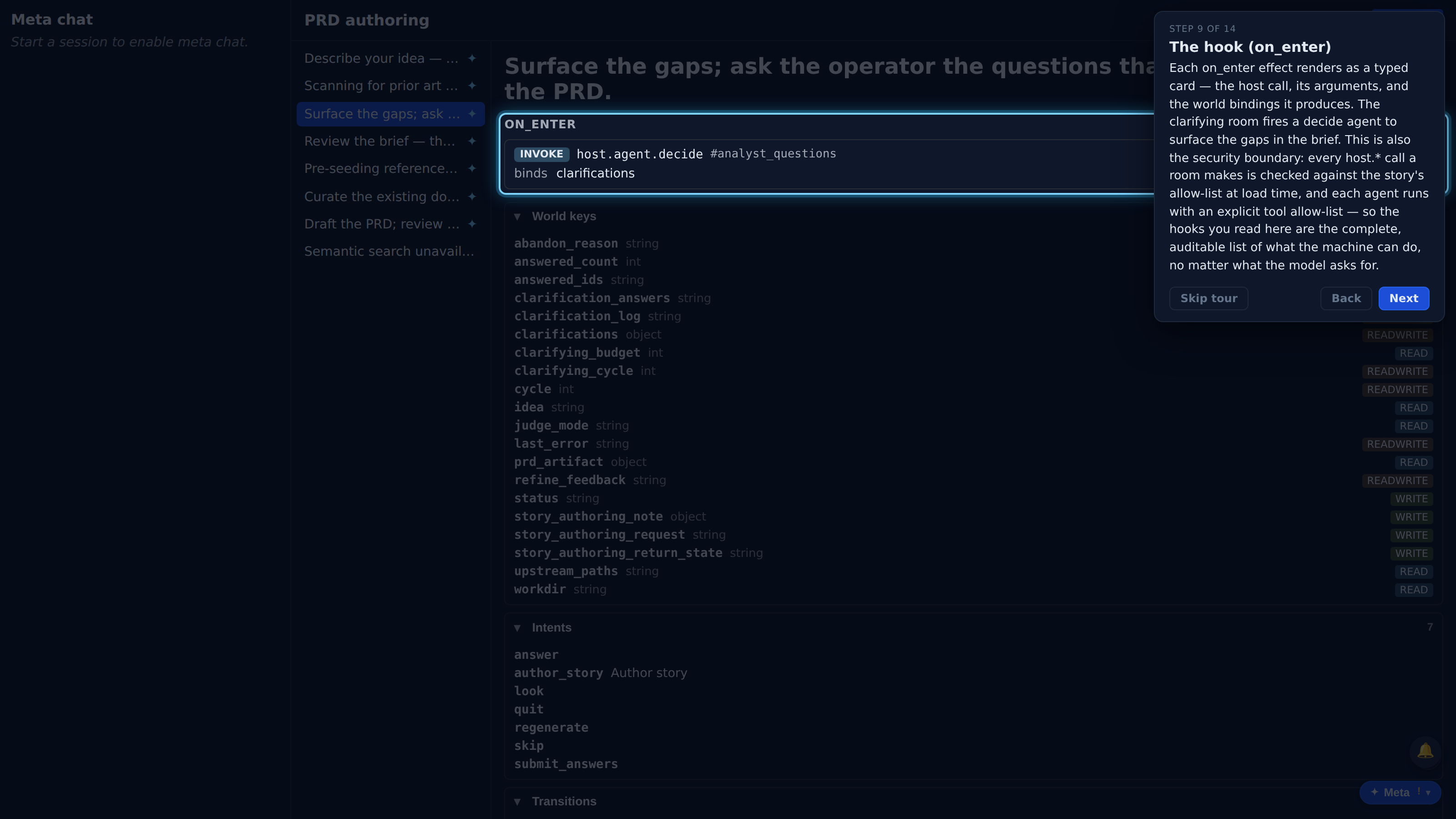Open the 'Review the brief' room
The height and width of the screenshot is (819, 1456).
(390, 142)
